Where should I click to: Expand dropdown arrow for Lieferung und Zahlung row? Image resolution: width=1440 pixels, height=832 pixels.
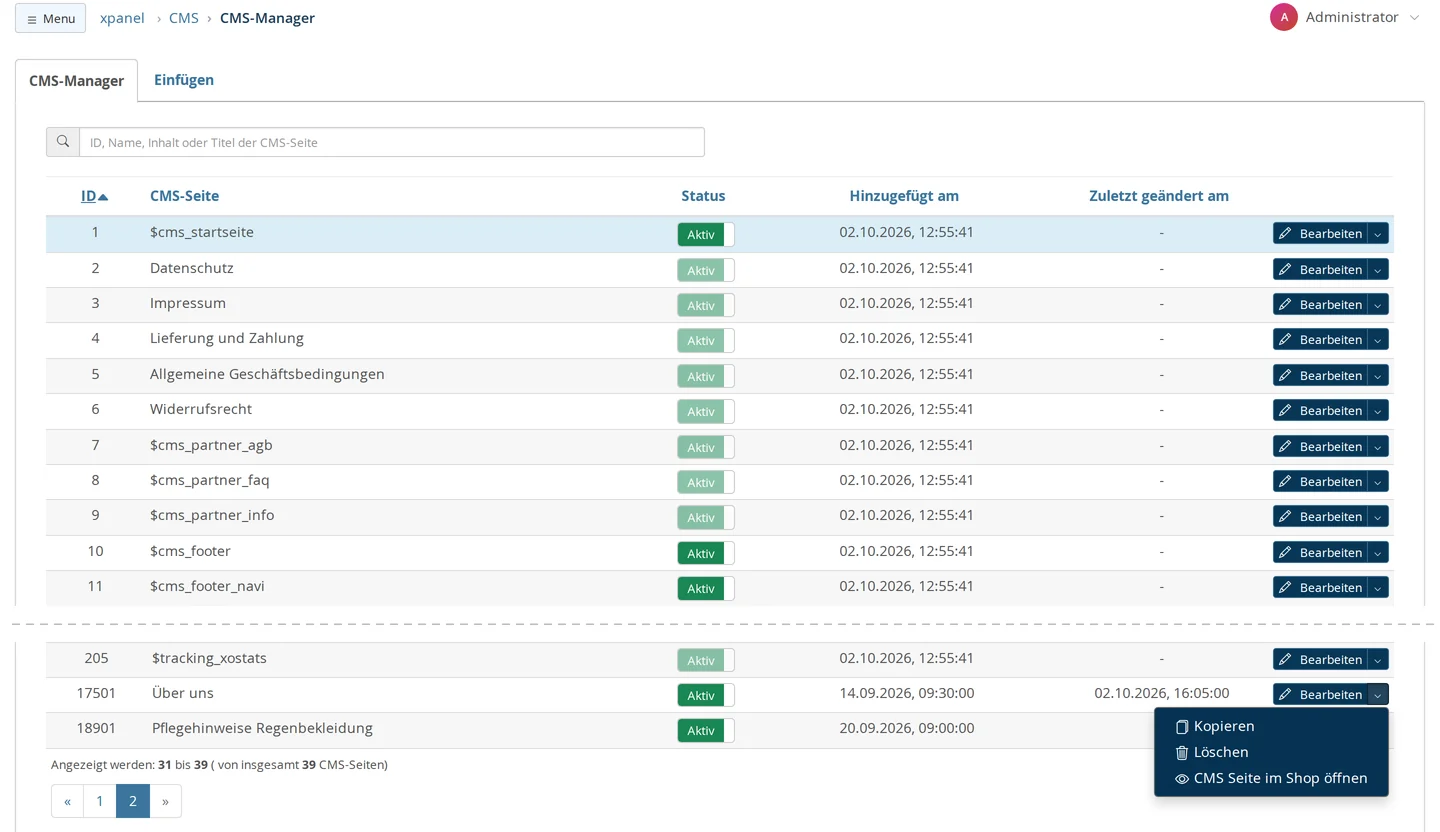tap(1378, 340)
